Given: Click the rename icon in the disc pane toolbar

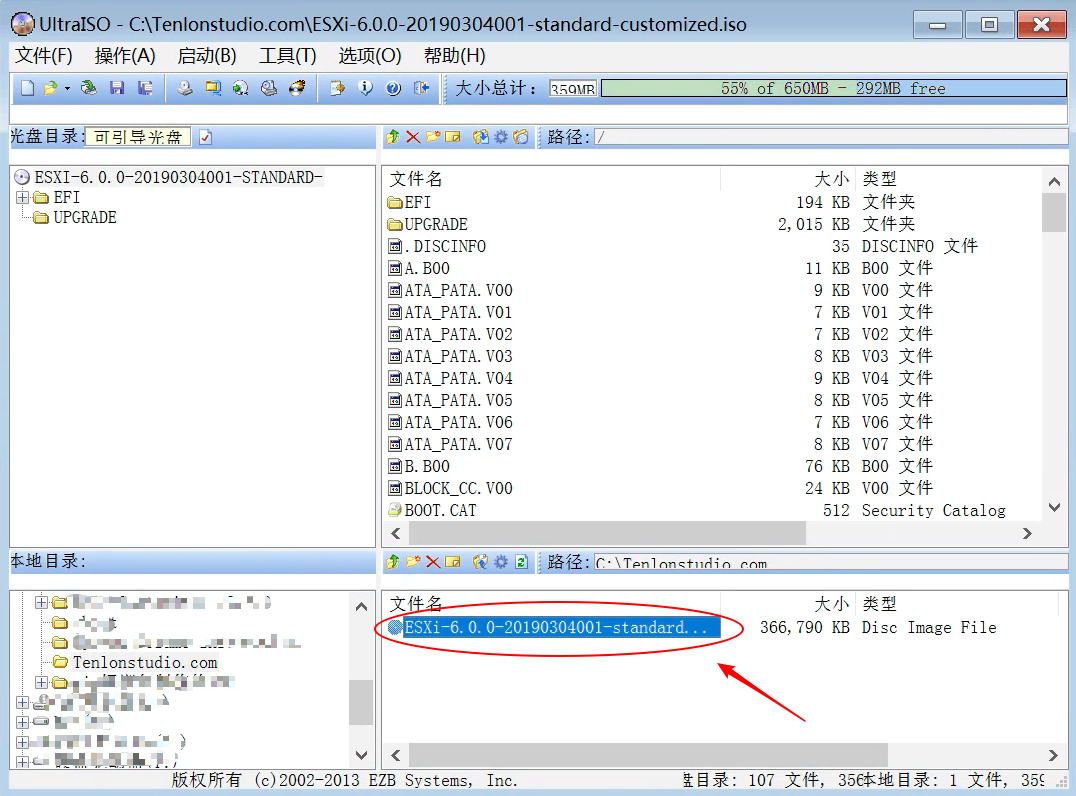Looking at the screenshot, I should [x=452, y=137].
